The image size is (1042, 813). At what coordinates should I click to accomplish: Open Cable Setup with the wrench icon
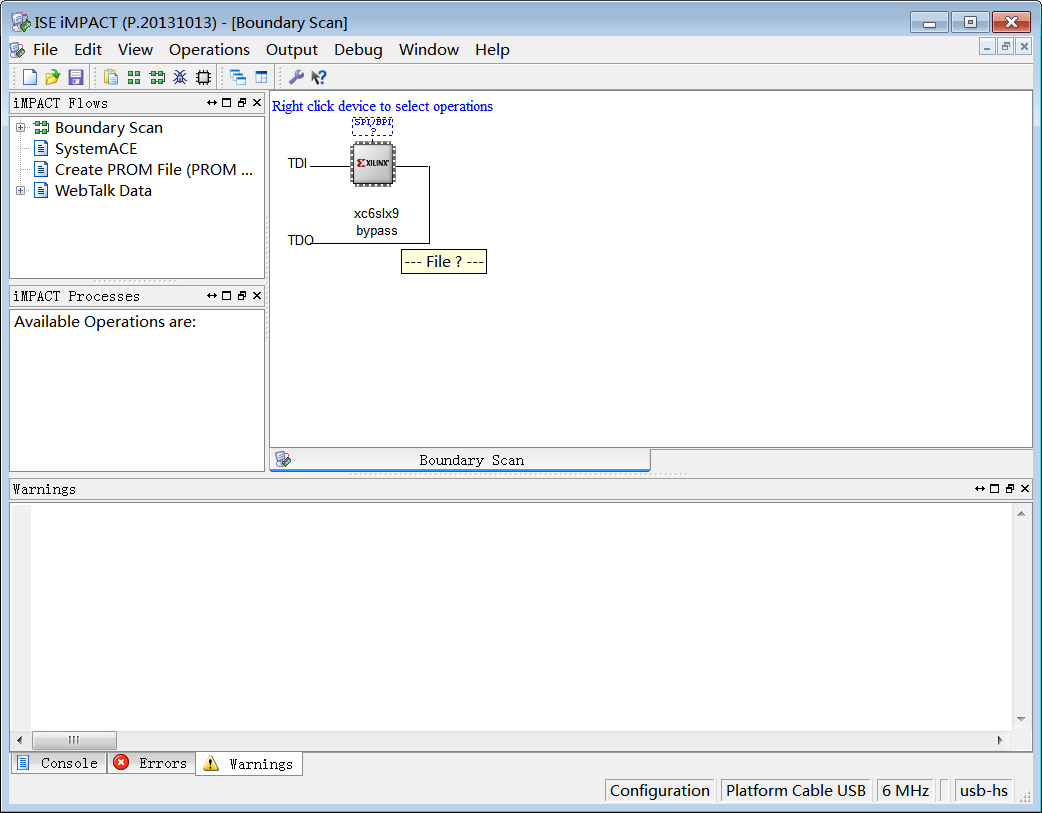click(297, 76)
